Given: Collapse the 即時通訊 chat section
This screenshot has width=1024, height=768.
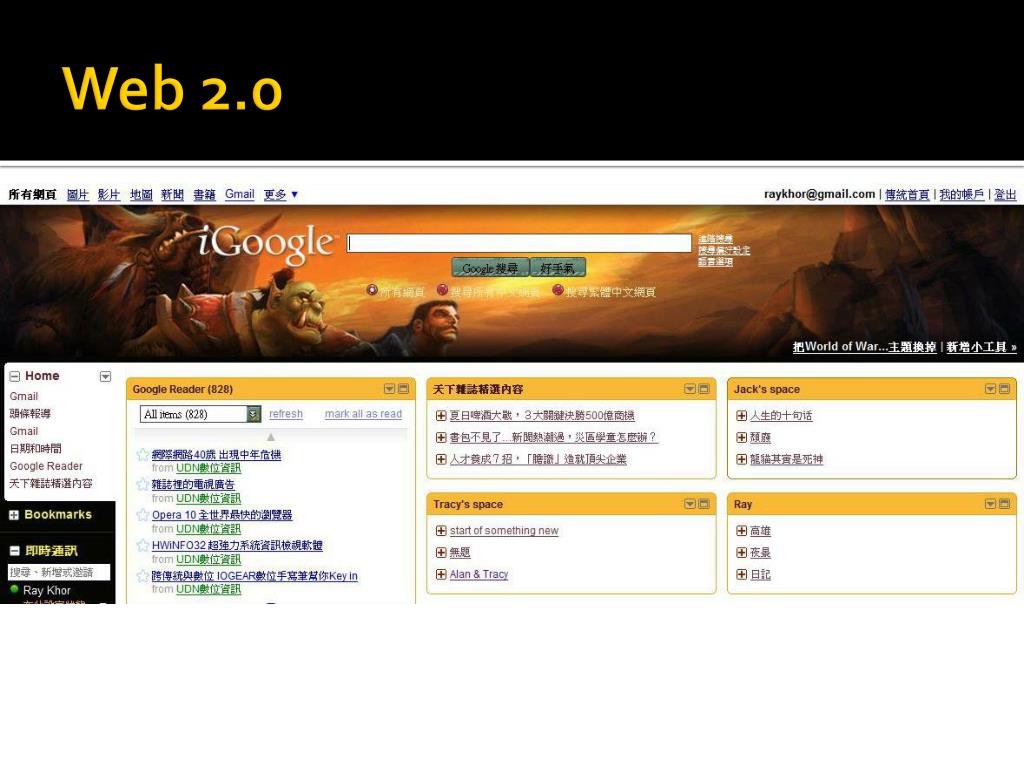Looking at the screenshot, I should tap(14, 551).
